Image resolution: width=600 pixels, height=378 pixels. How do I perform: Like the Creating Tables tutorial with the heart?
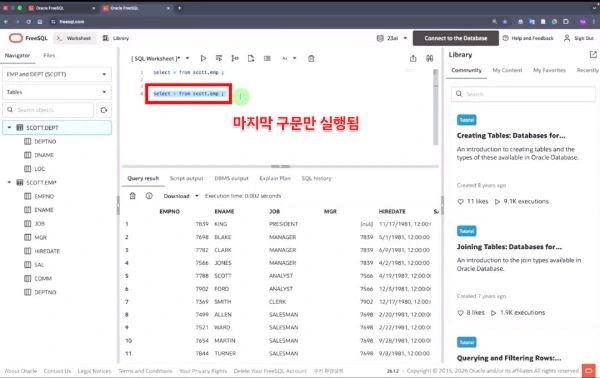pyautogui.click(x=460, y=202)
